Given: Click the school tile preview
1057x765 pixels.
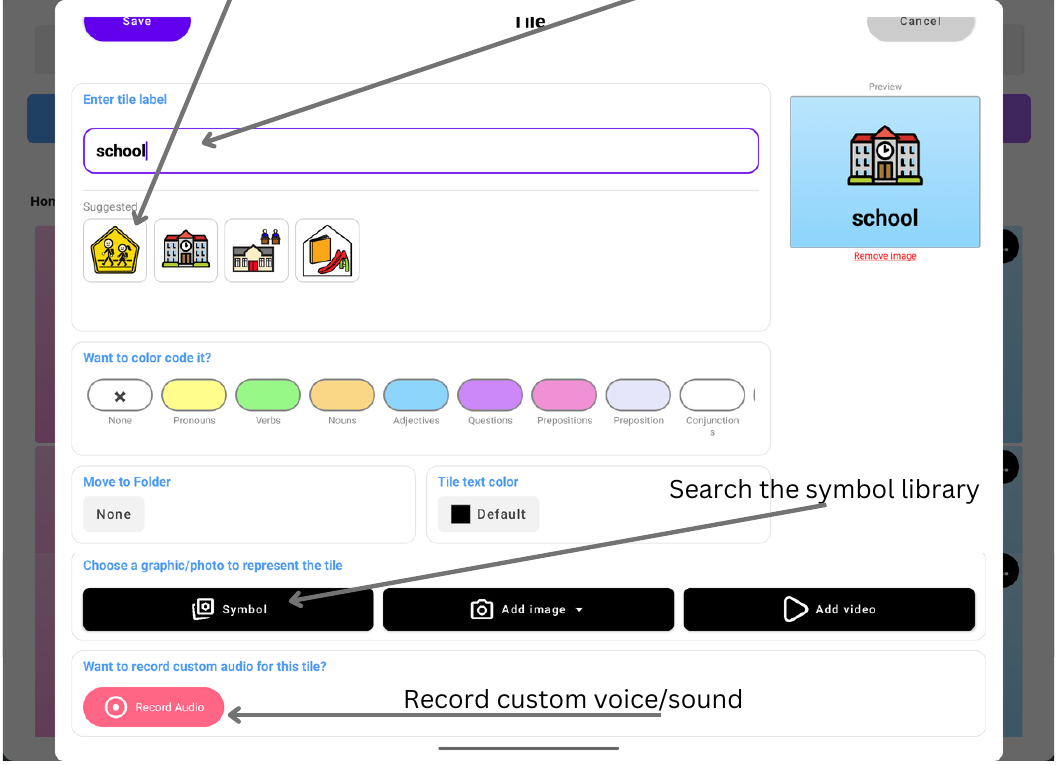Looking at the screenshot, I should pos(885,172).
